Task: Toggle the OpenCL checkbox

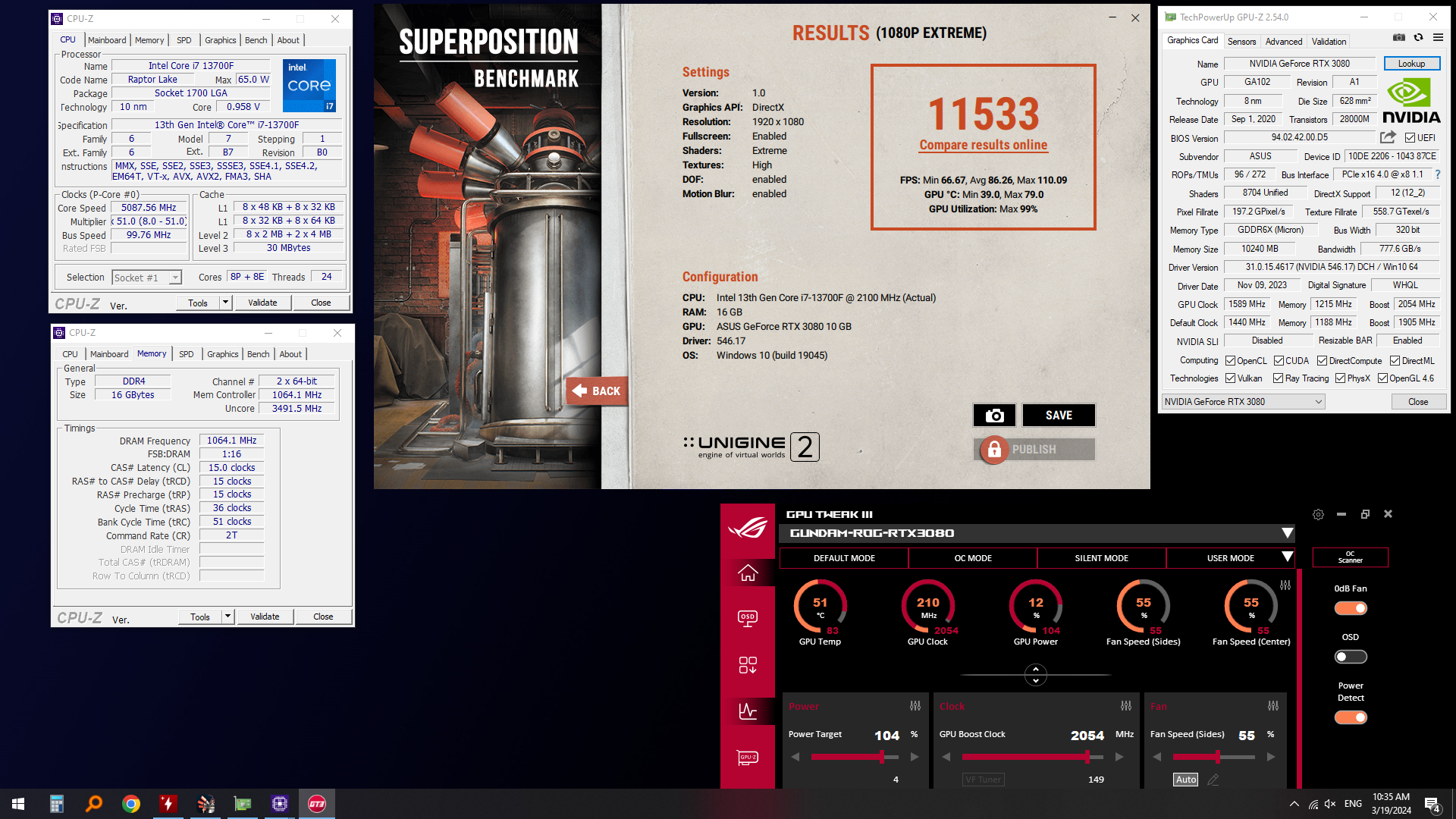Action: (1230, 361)
